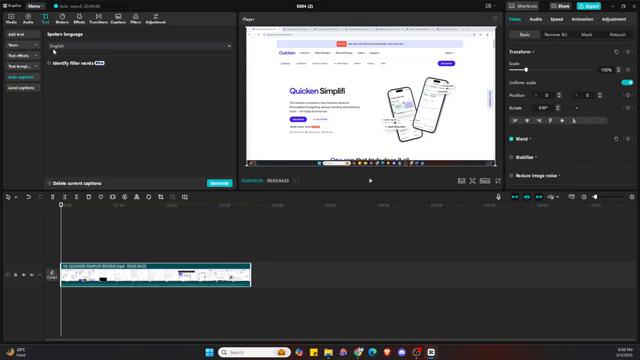Open the Filters panel icon

click(136, 18)
